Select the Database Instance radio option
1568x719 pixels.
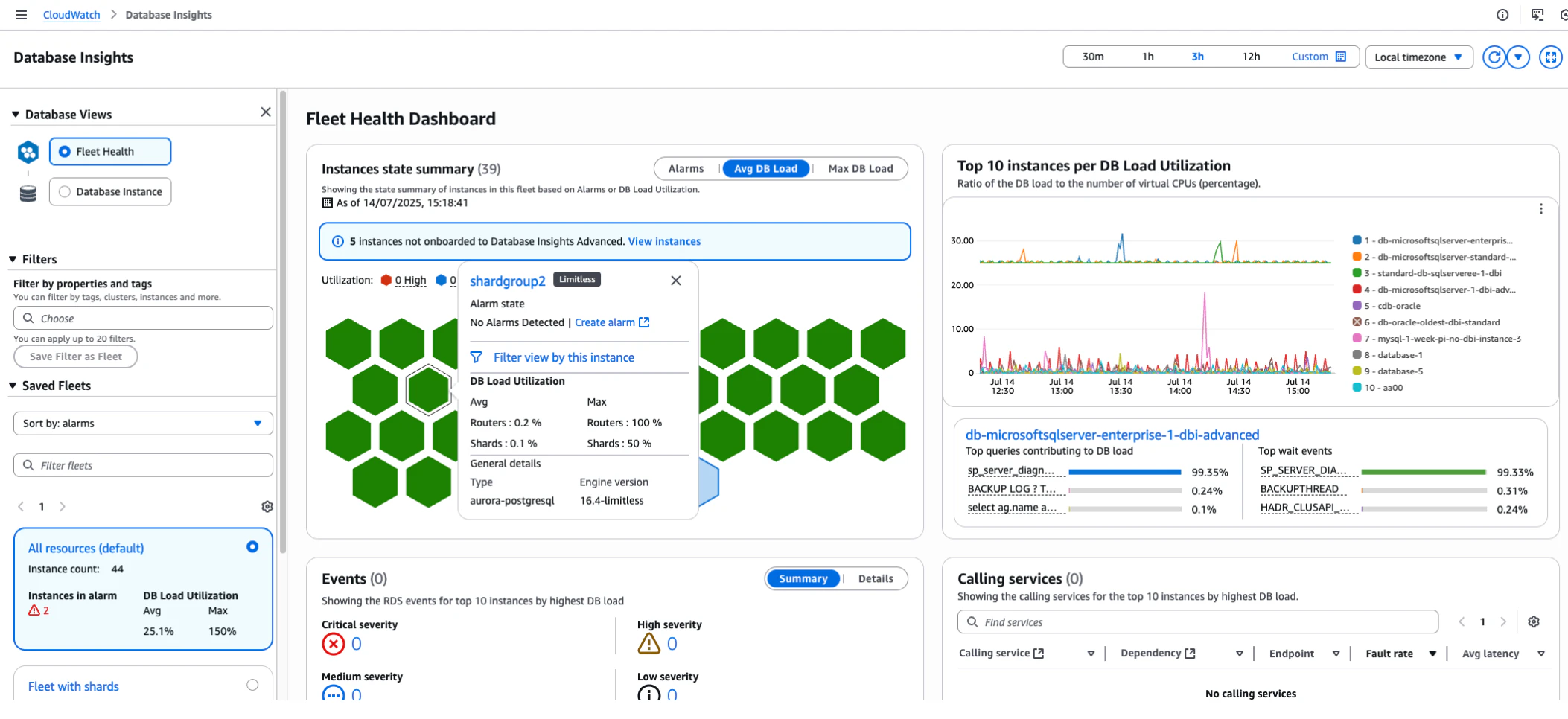coord(65,192)
